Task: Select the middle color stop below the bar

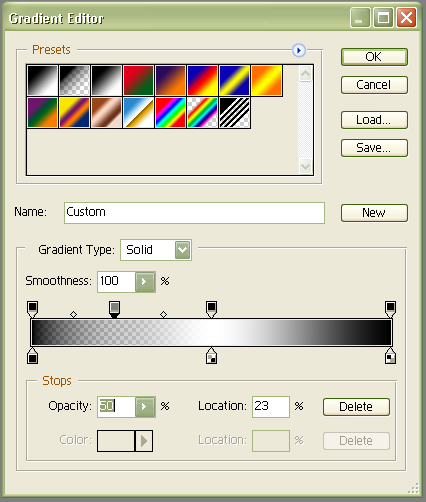Action: (x=211, y=356)
